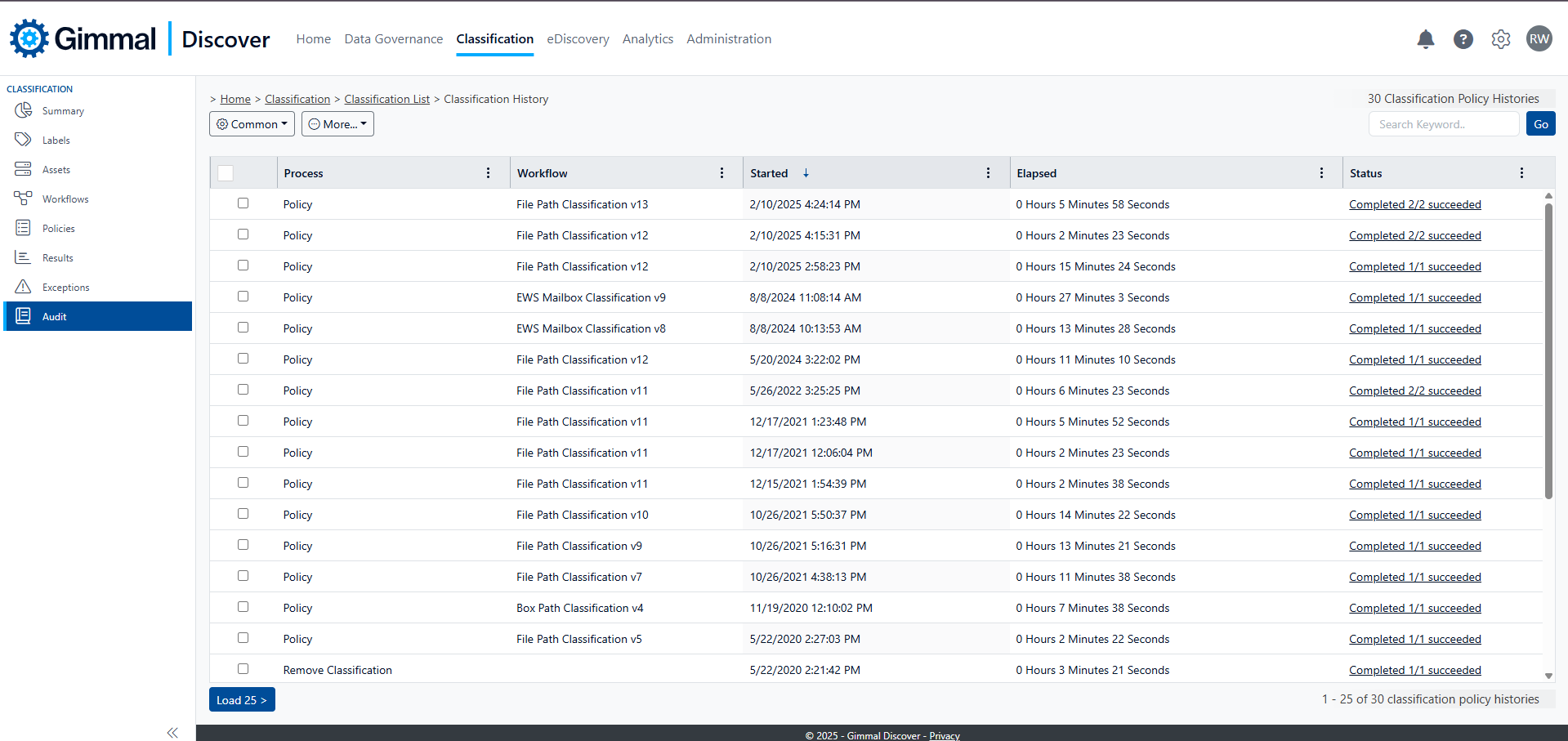Open the More... dropdown menu
Viewport: 1568px width, 741px height.
pyautogui.click(x=337, y=124)
